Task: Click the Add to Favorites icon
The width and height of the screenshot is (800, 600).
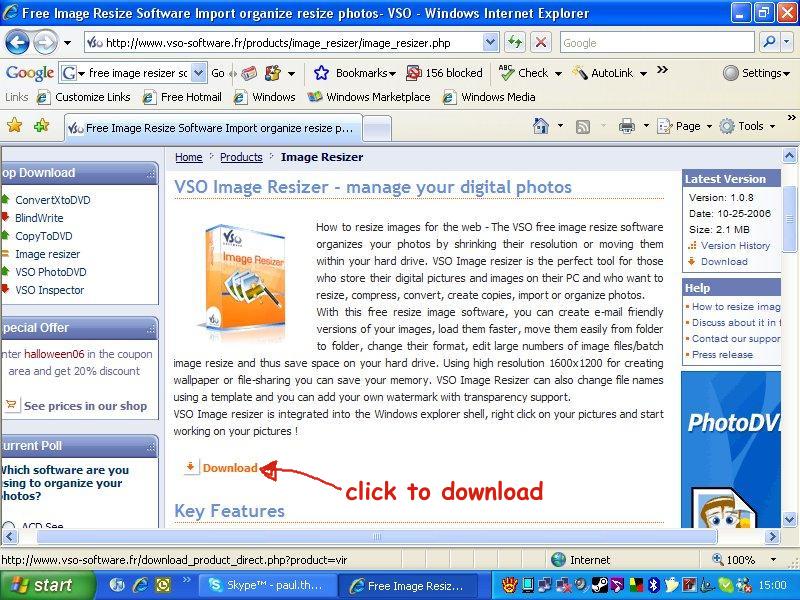Action: [x=41, y=126]
